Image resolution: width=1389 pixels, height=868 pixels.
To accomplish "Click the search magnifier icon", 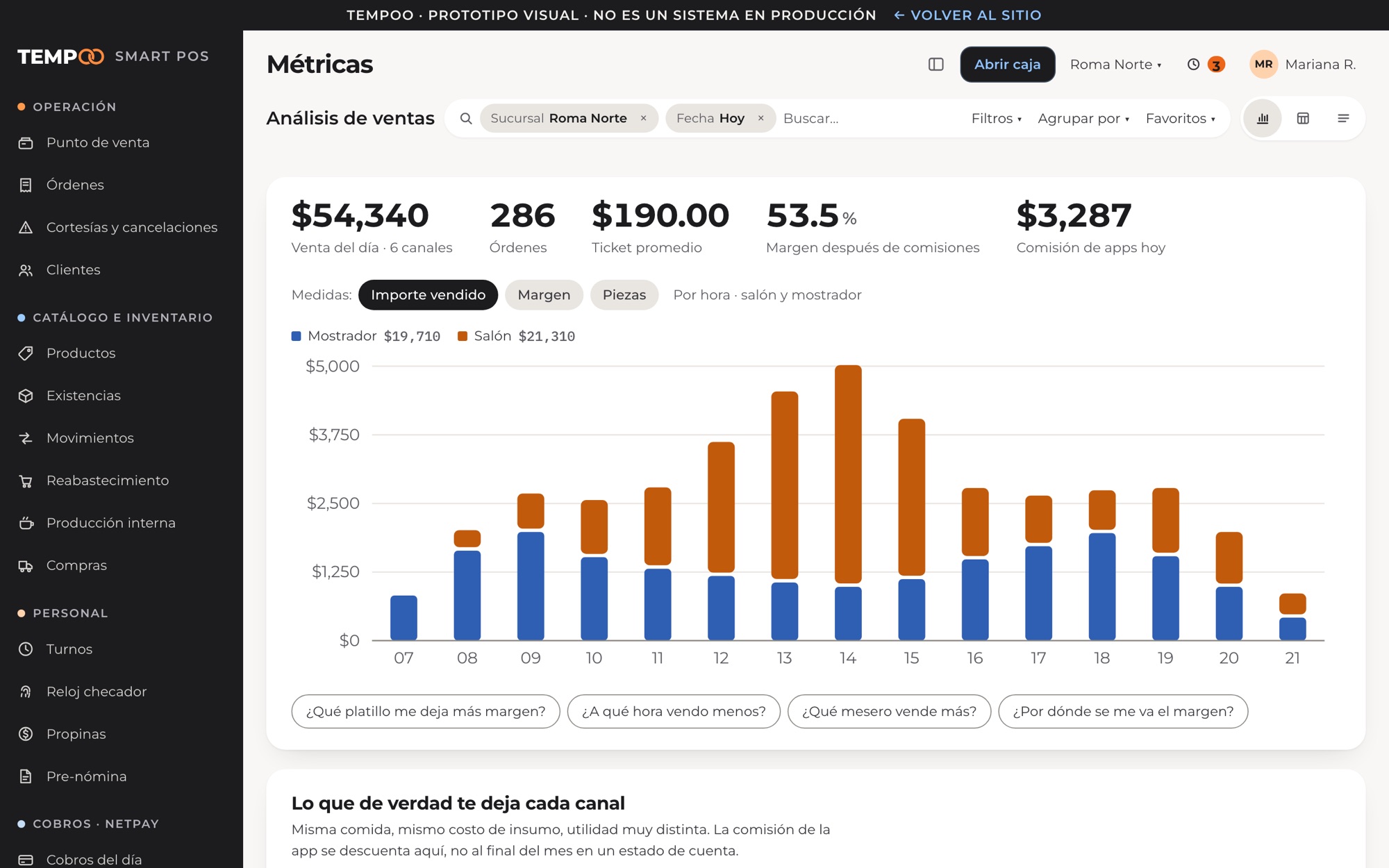I will 466,119.
